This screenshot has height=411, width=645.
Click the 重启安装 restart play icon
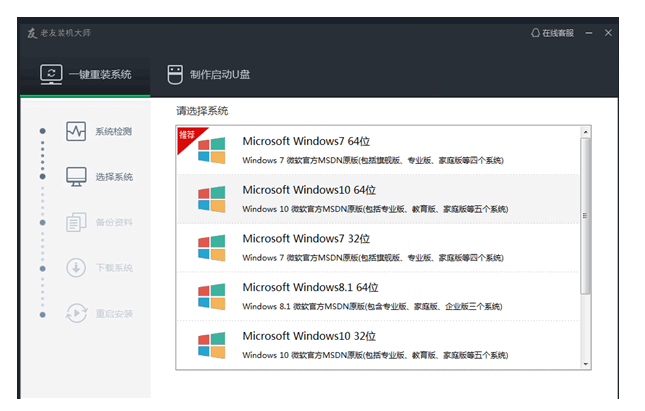click(x=76, y=313)
